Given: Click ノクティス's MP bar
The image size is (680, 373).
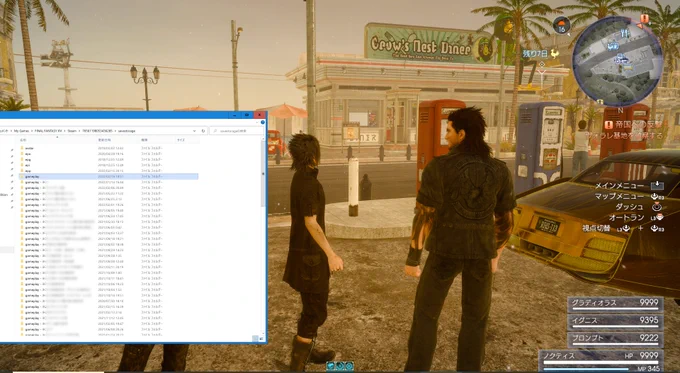Looking at the screenshot, I should tap(586, 369).
